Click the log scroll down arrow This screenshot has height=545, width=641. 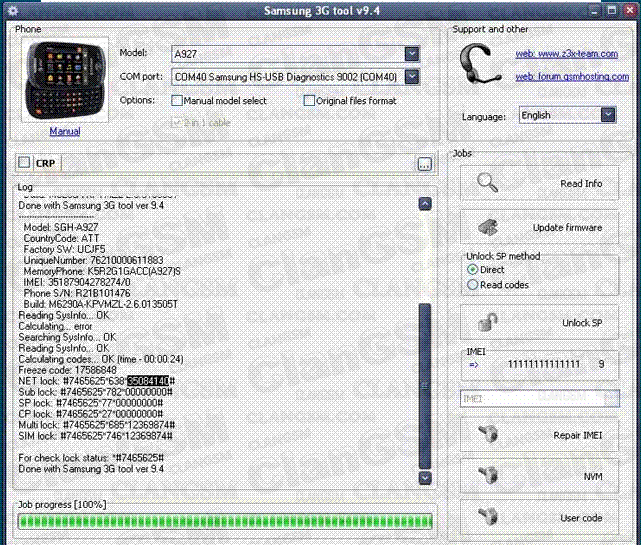click(x=425, y=478)
